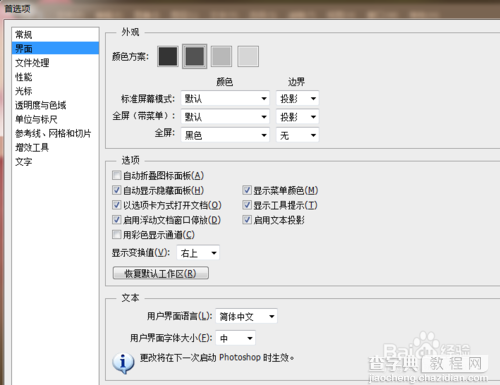Click the 恢复默认工作区 button
This screenshot has height=385, width=500.
pos(161,273)
